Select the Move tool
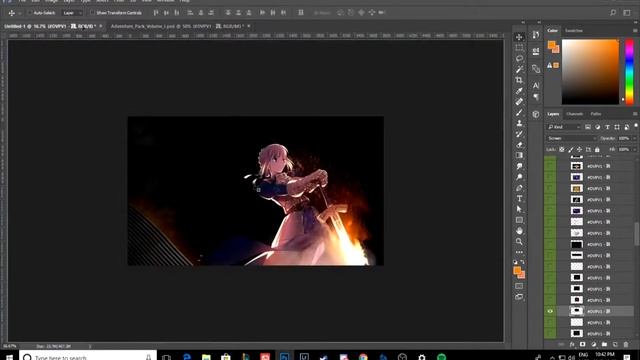Image resolution: width=640 pixels, height=360 pixels. tap(519, 37)
